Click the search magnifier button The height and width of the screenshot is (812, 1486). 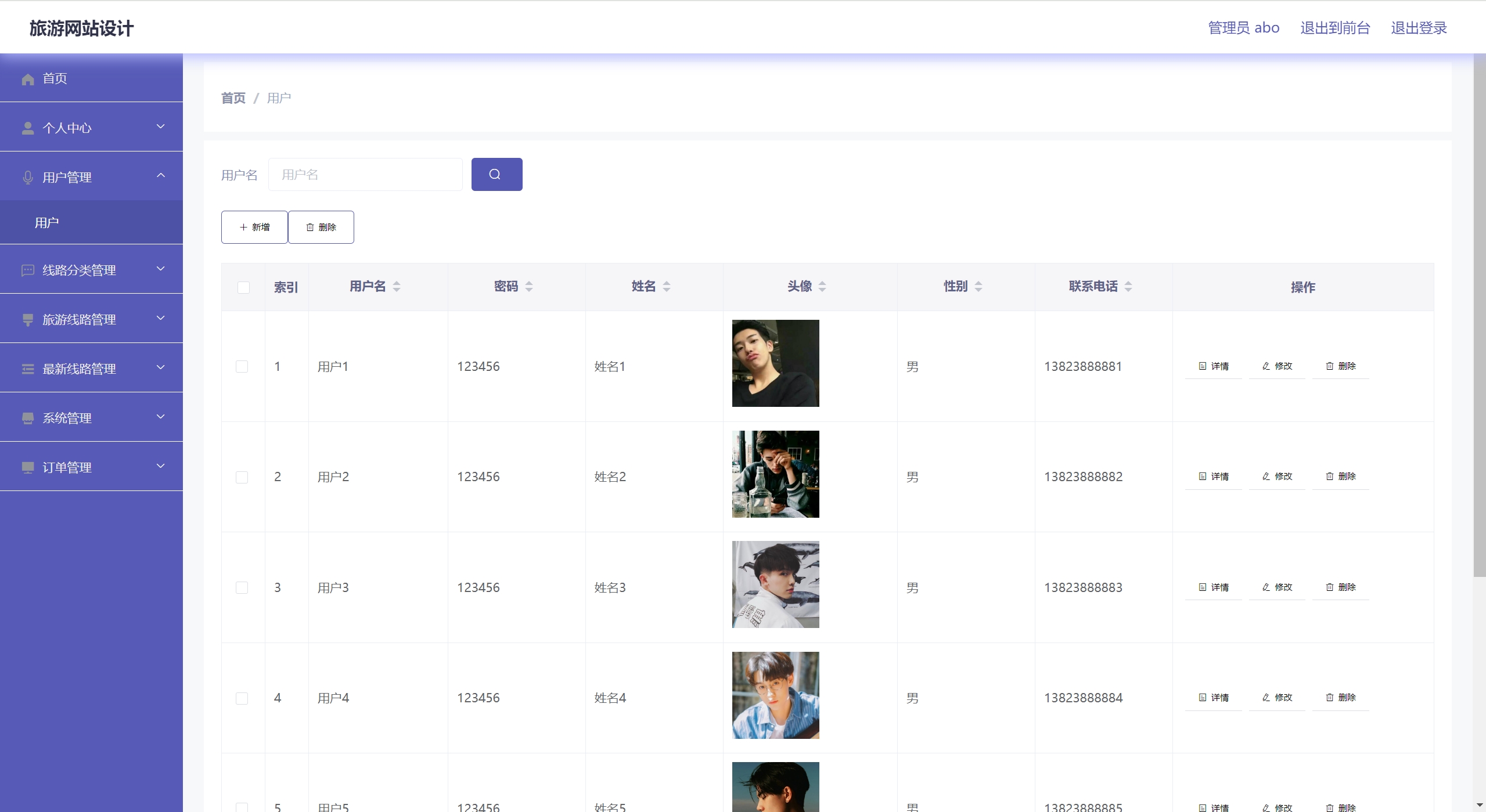(496, 174)
